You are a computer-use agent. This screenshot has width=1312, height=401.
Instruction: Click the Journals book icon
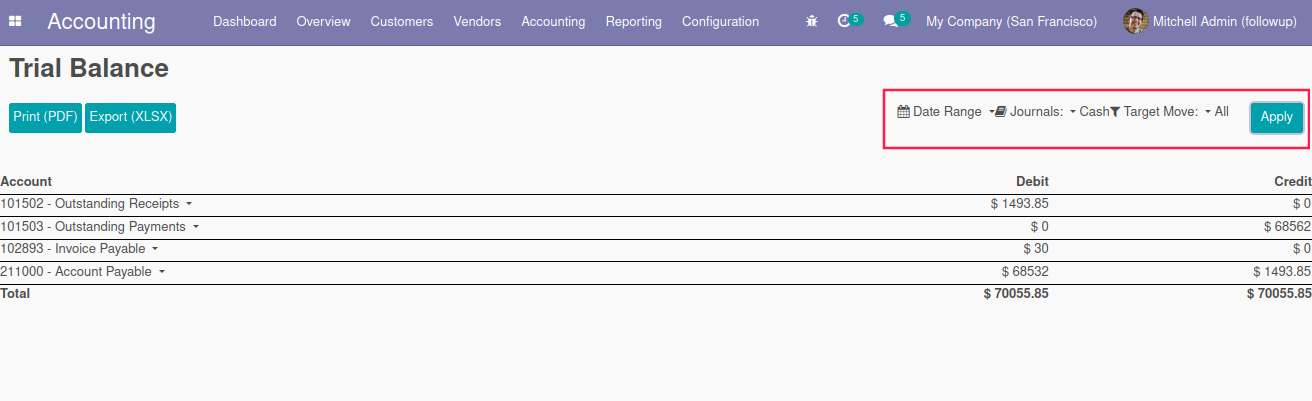pyautogui.click(x=1001, y=112)
